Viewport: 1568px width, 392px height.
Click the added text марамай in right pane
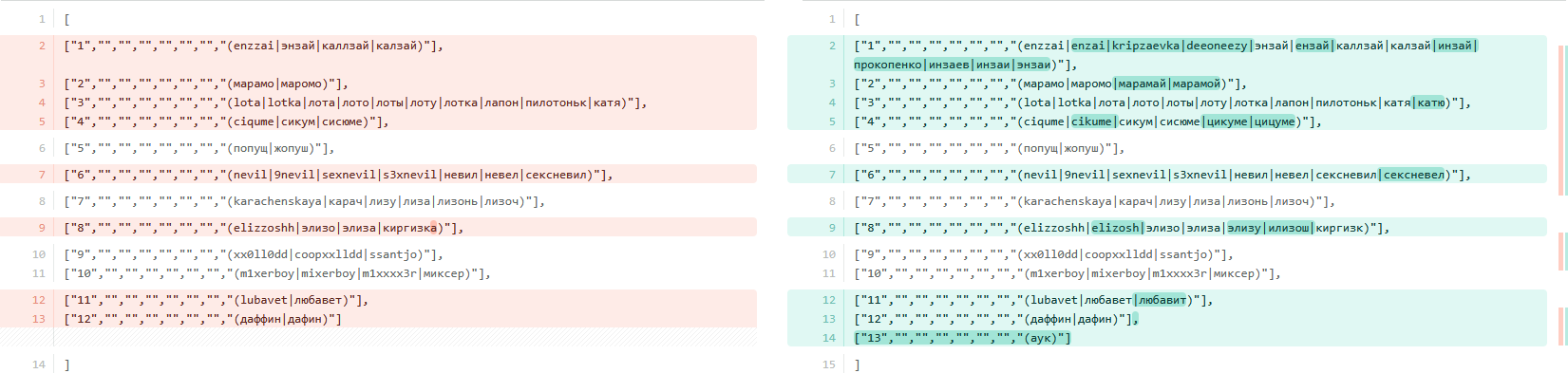point(1142,84)
